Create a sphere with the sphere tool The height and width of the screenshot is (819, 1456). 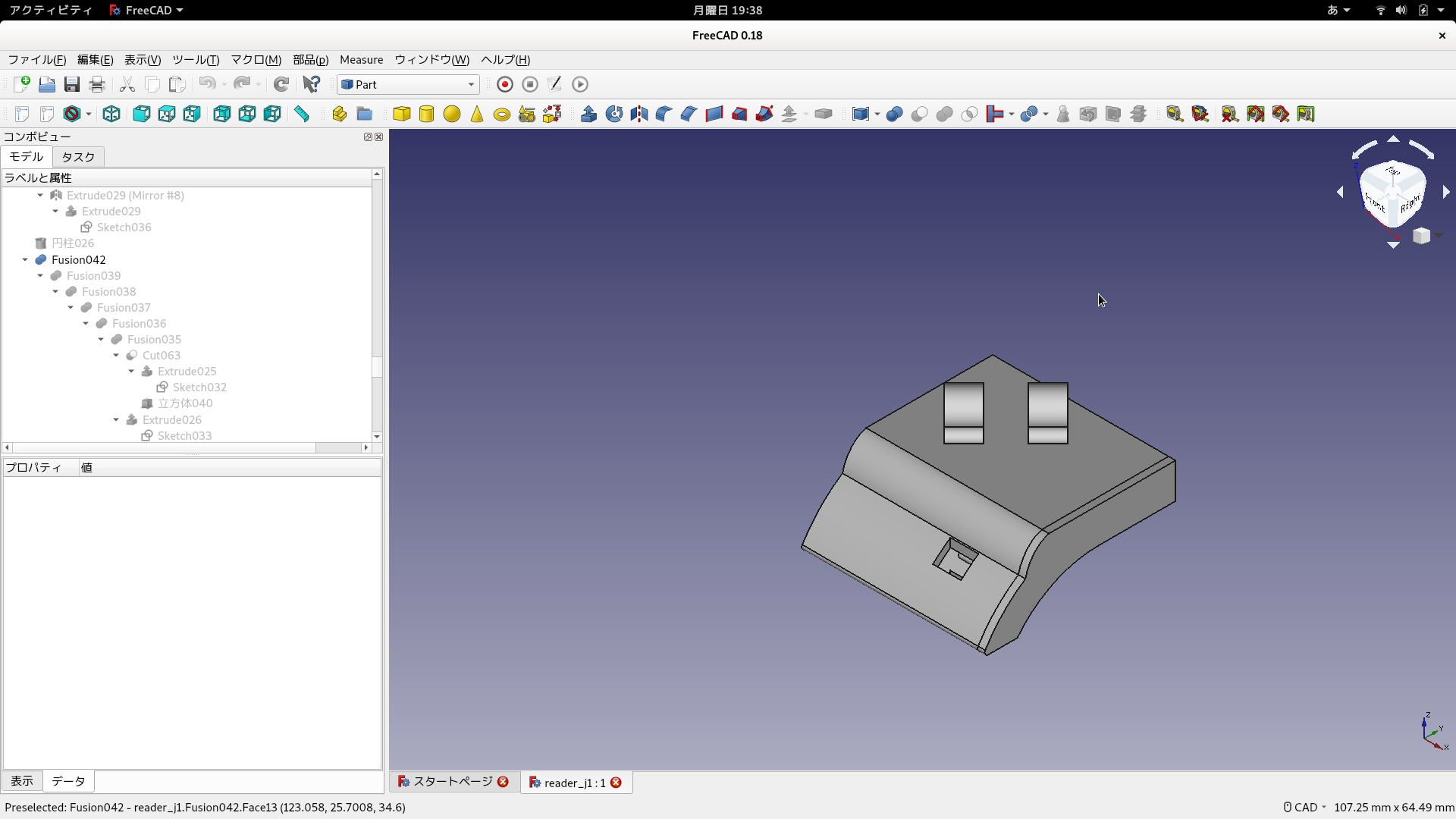click(x=452, y=114)
